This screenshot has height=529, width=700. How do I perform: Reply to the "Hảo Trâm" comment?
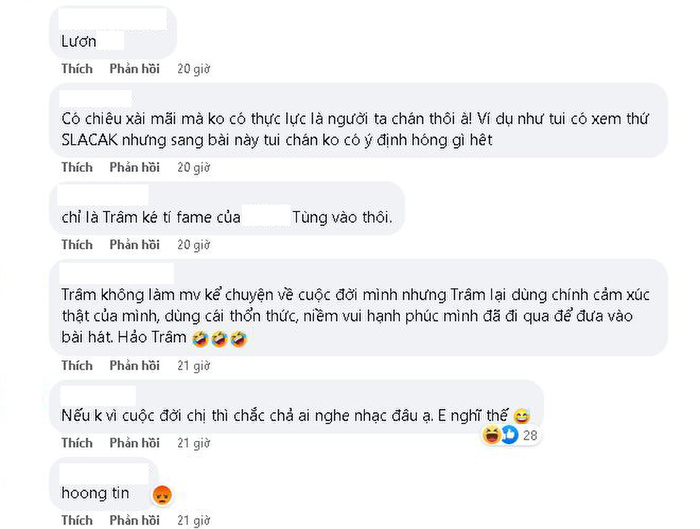tap(135, 365)
